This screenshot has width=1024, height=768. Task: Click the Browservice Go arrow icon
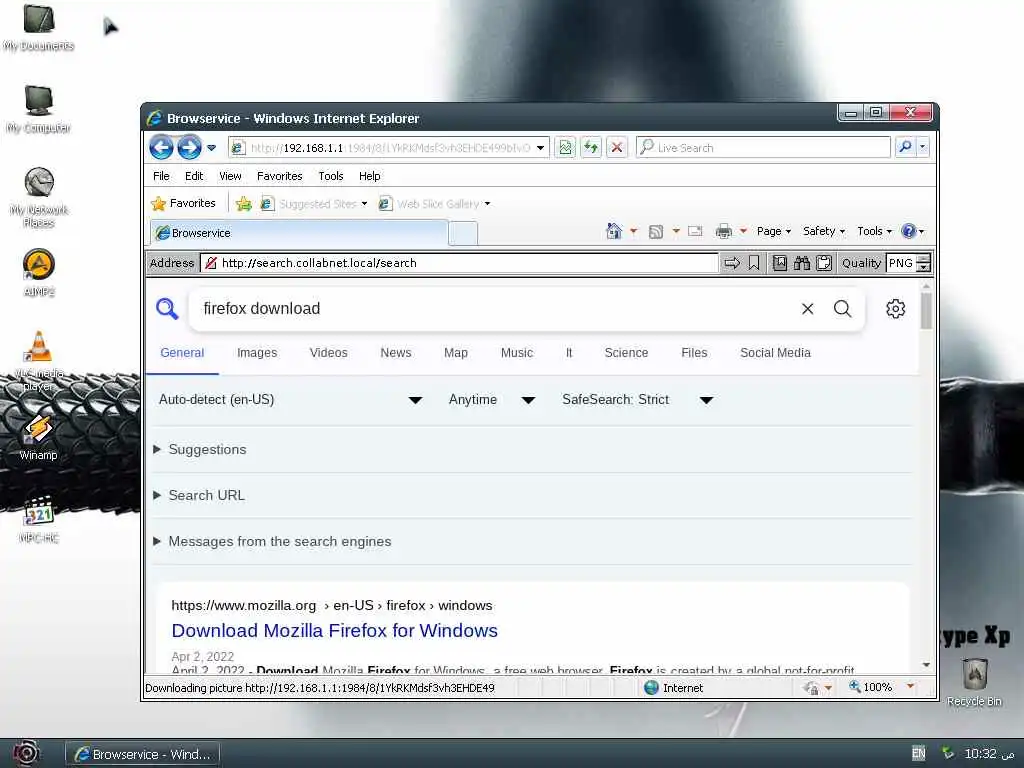click(732, 263)
